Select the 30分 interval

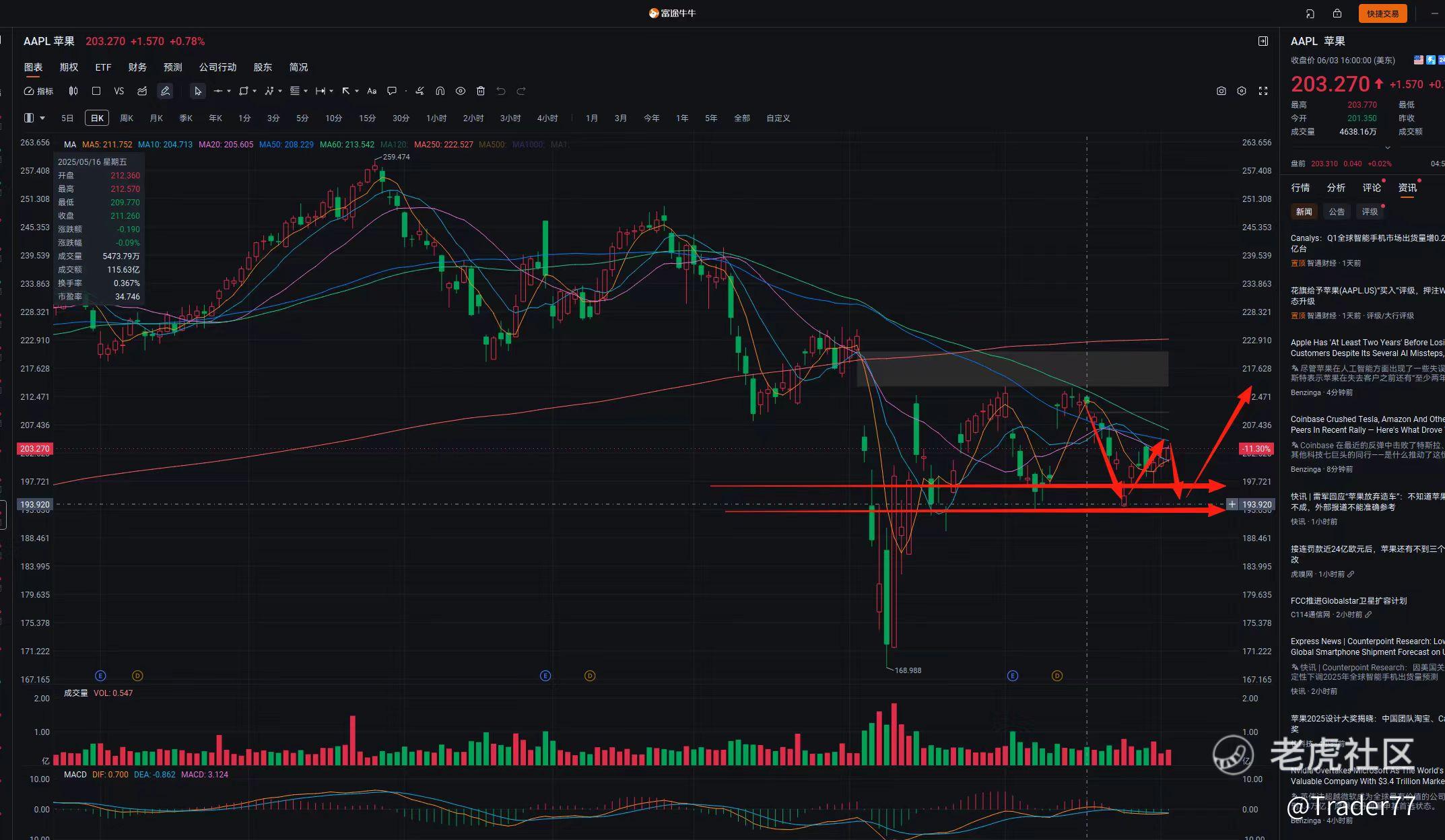401,118
